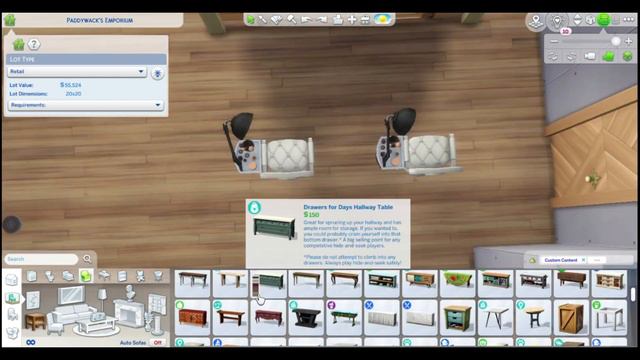Click the lot info green house button
Screen dimensions: 640x360
coord(18,44)
